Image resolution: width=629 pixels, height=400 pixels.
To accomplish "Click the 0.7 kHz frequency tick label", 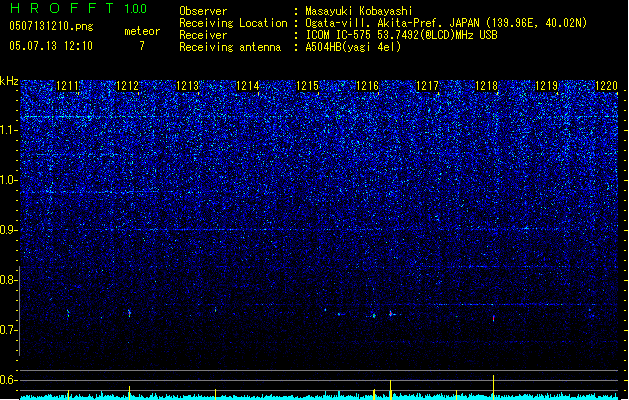I will tap(9, 330).
